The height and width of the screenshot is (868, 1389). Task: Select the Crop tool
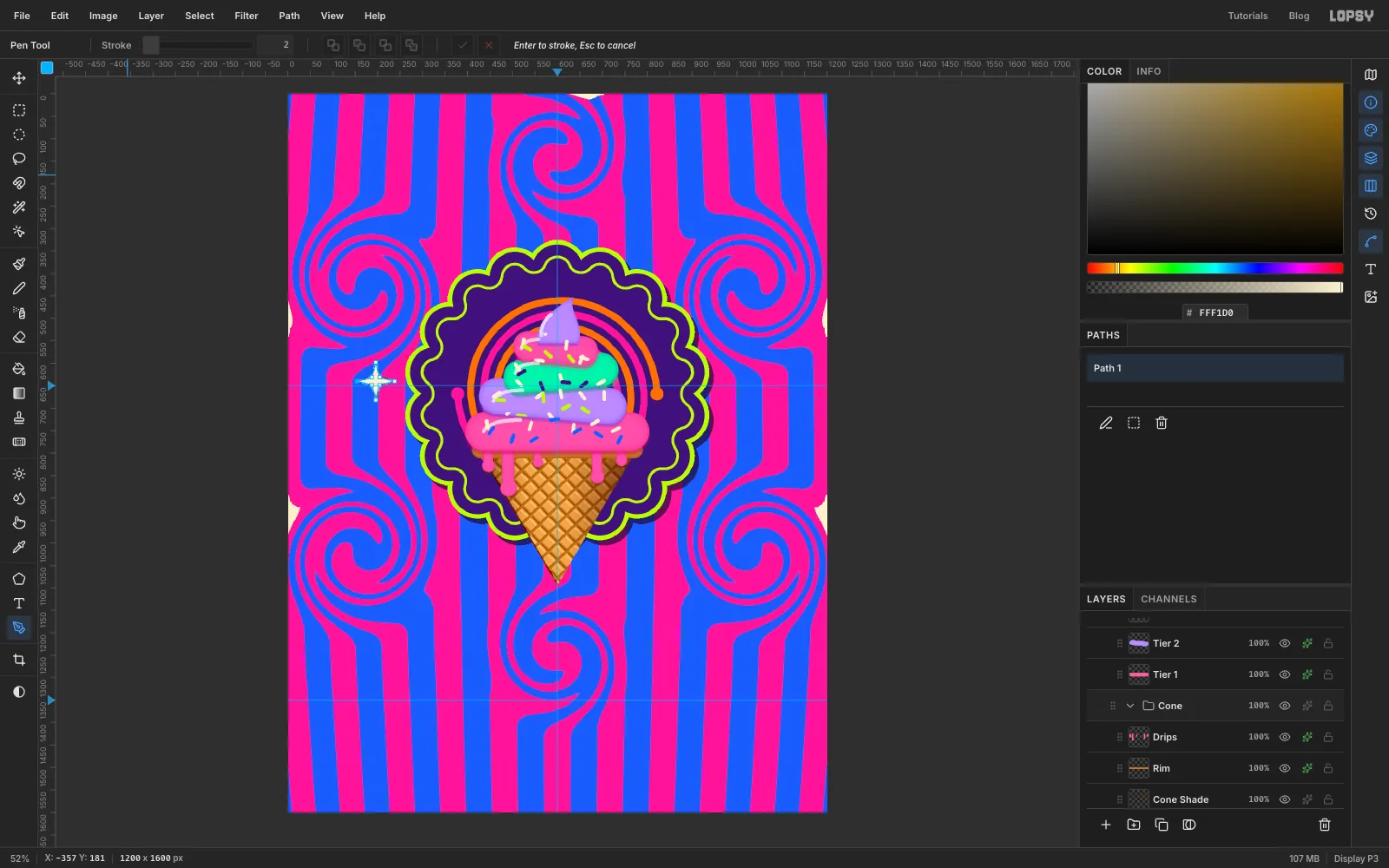point(19,660)
